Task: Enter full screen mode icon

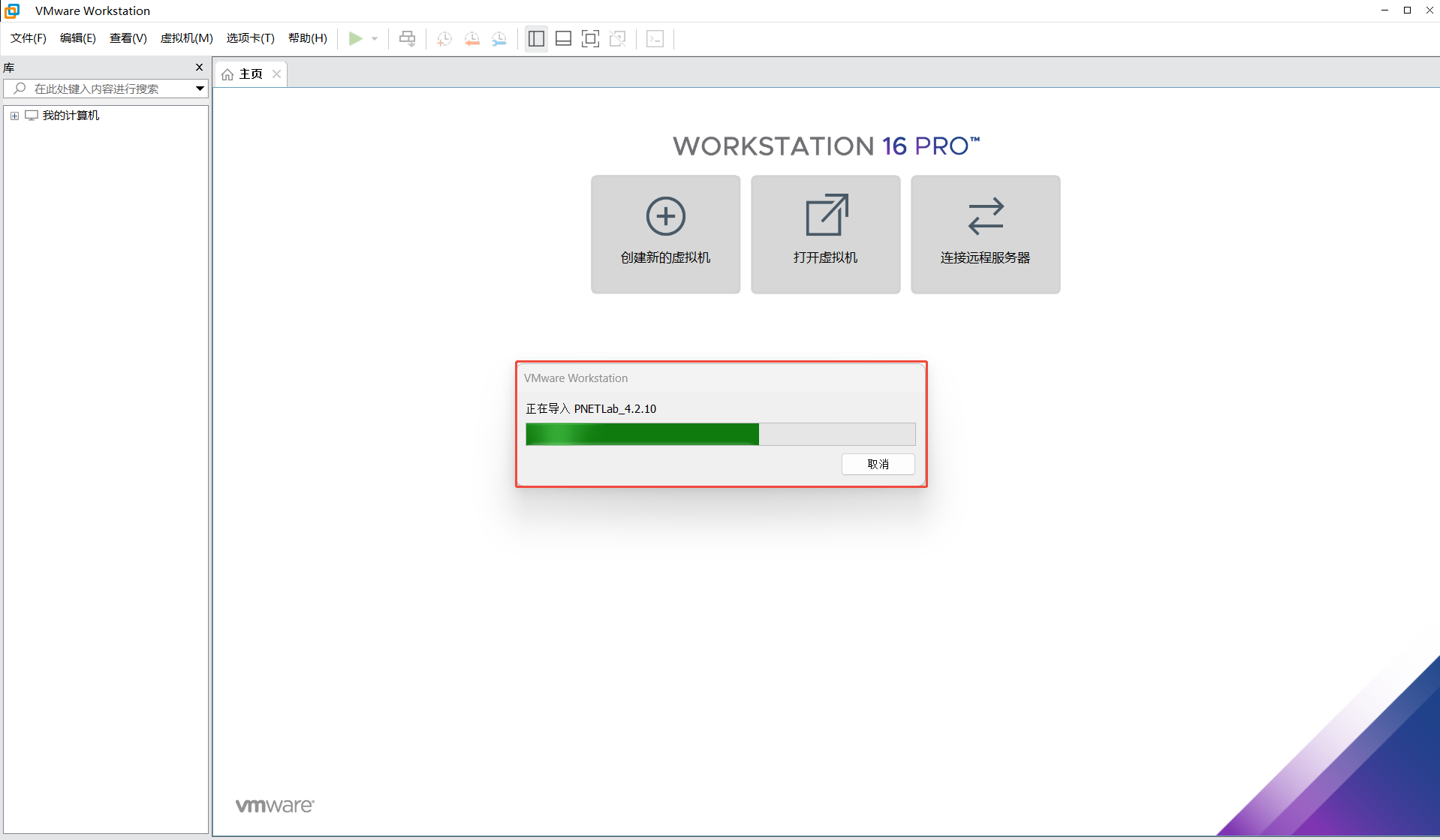Action: (591, 38)
